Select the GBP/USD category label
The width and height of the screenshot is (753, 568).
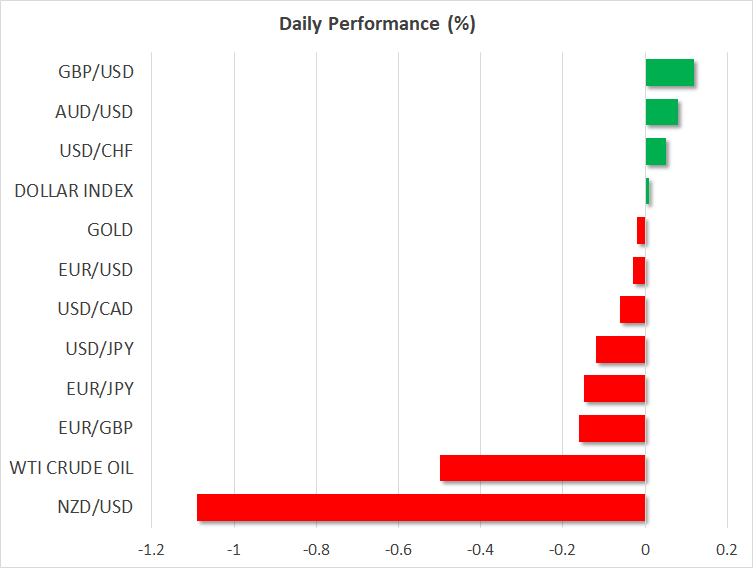[x=97, y=72]
